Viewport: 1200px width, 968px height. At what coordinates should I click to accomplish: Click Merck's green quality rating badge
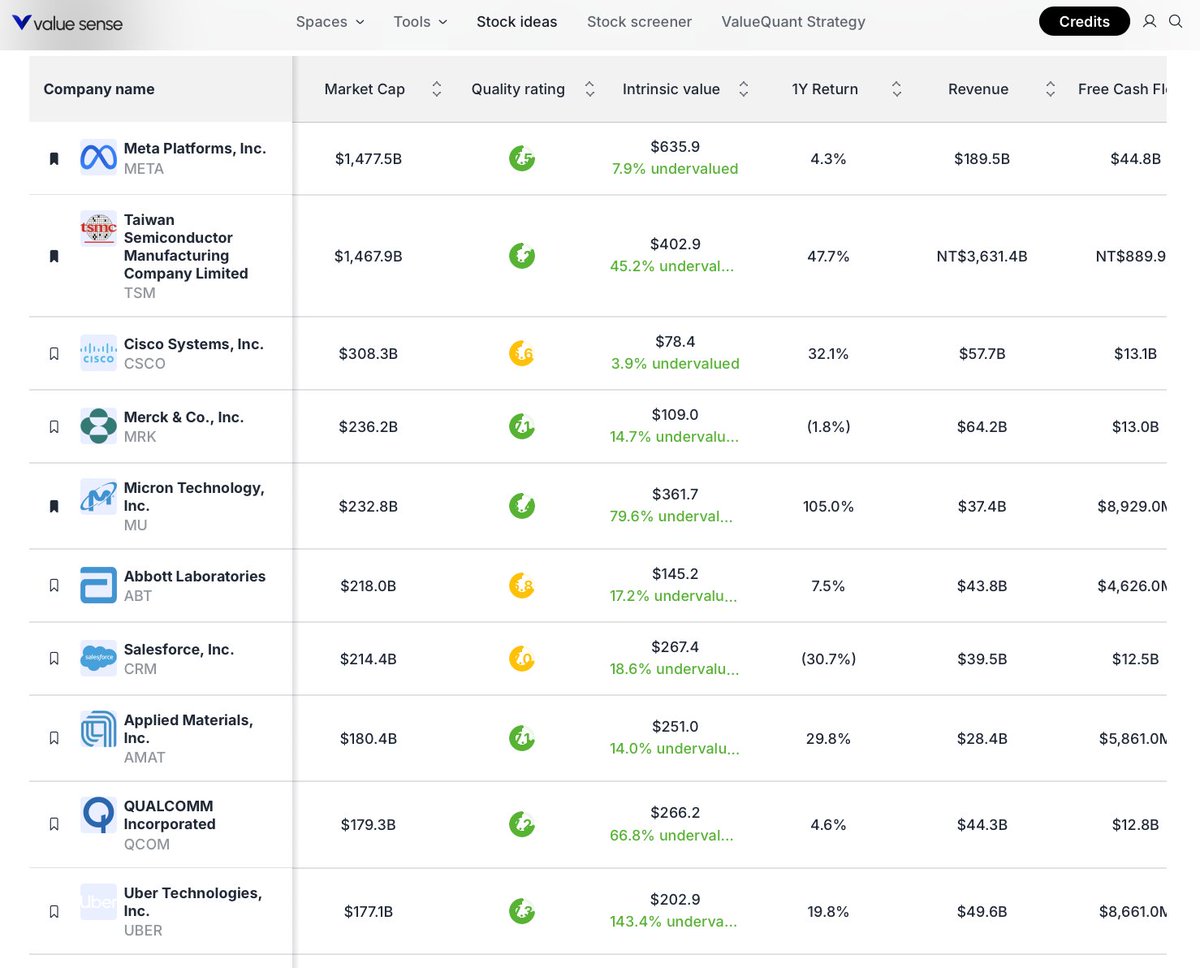pos(521,426)
